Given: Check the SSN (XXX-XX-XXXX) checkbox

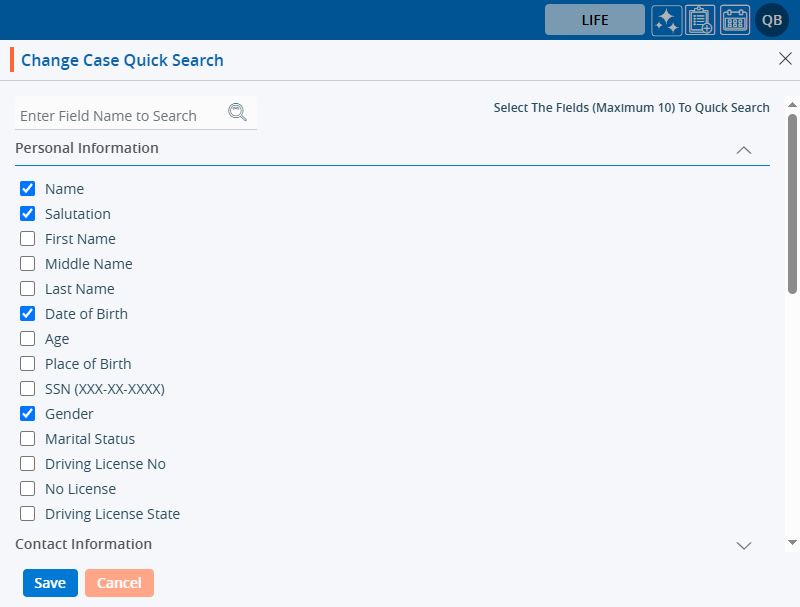Looking at the screenshot, I should coord(28,389).
